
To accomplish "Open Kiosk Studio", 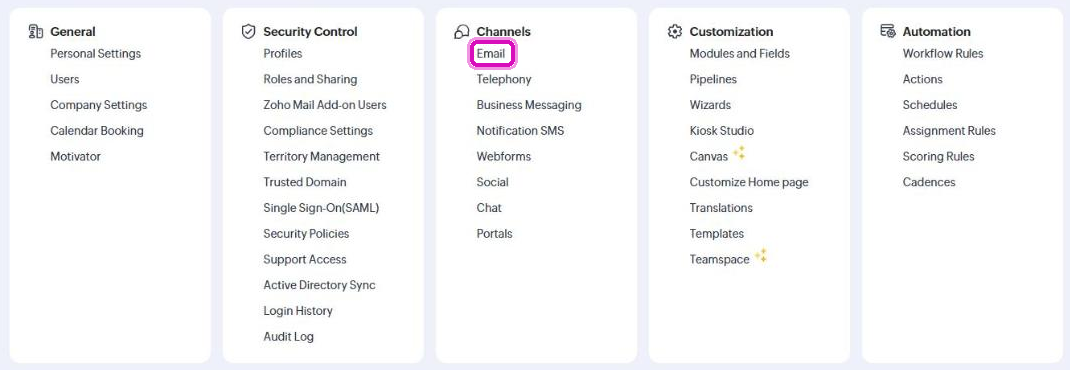I will point(722,130).
